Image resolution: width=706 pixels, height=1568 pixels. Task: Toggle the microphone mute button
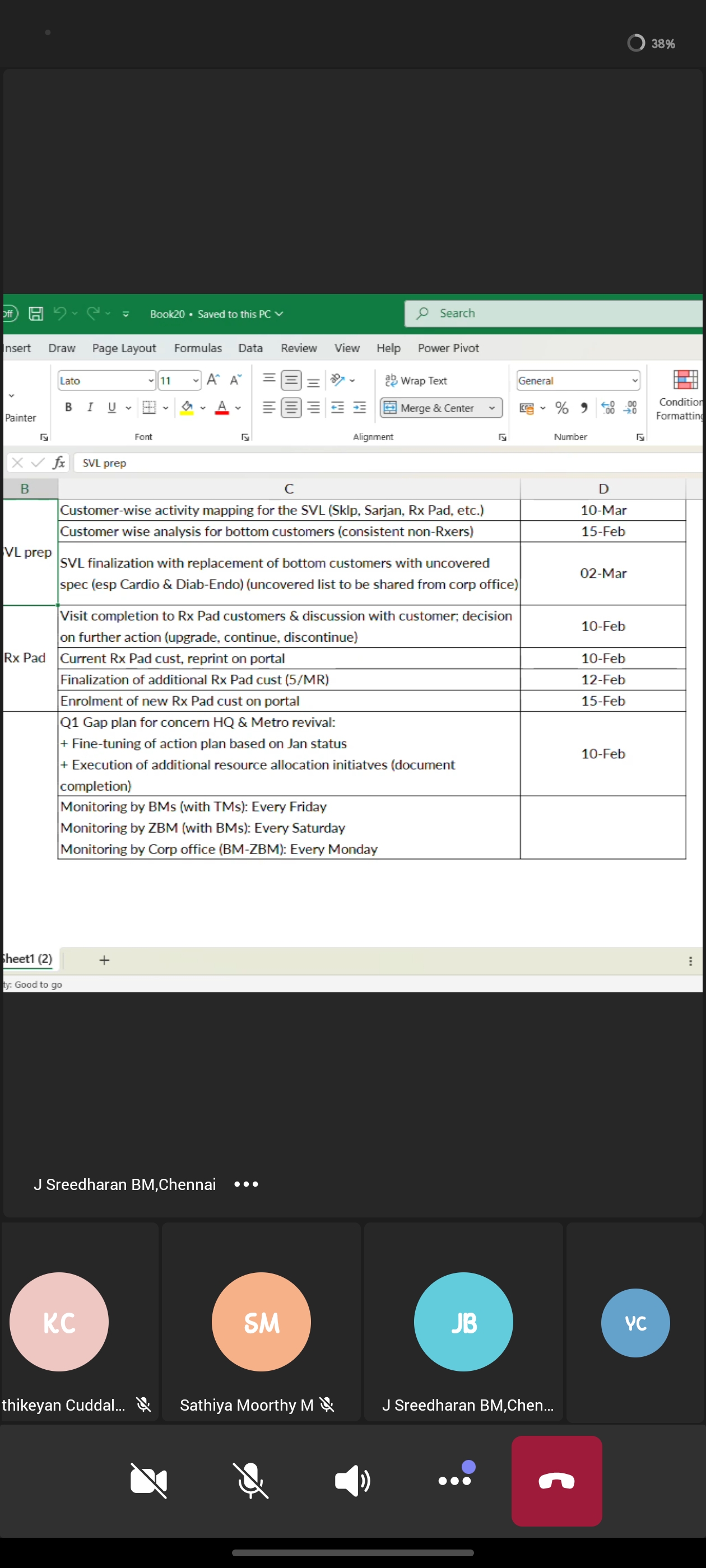click(x=250, y=1480)
